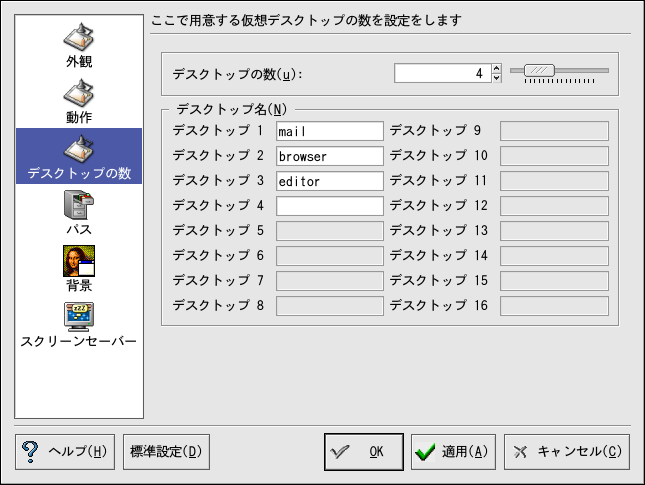
Task: Focus the デスクトップ 2 field 'browser'
Action: 329,156
